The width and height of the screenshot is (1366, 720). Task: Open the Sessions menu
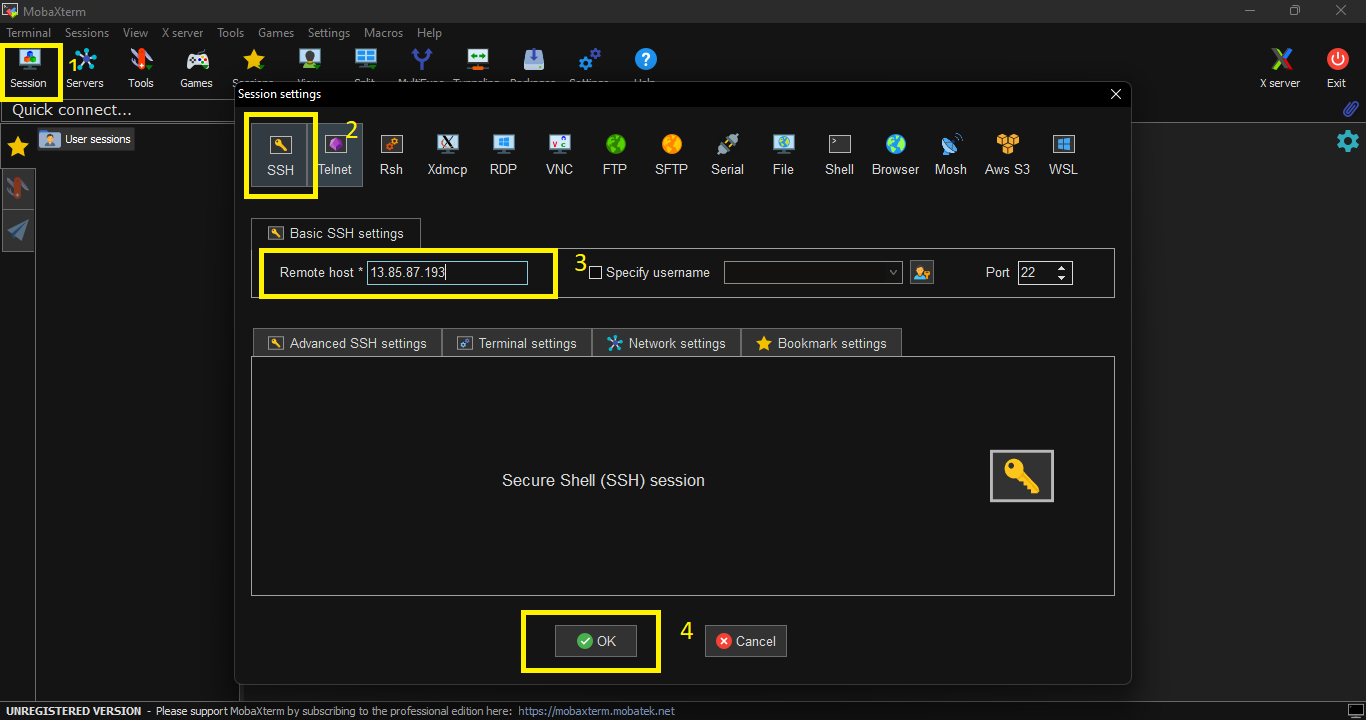(87, 33)
